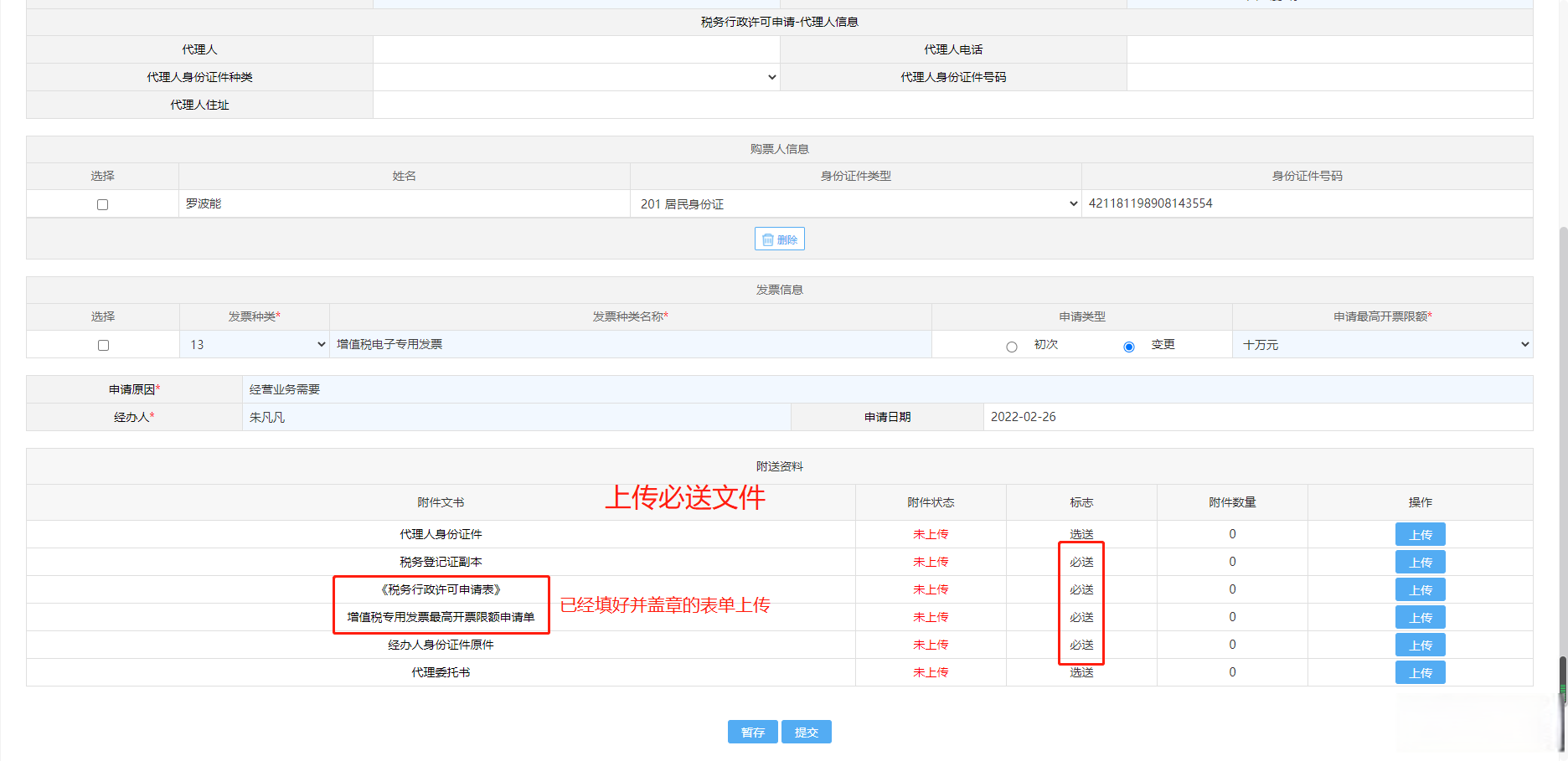Upload file for 代理人身份证件 row

1421,534
